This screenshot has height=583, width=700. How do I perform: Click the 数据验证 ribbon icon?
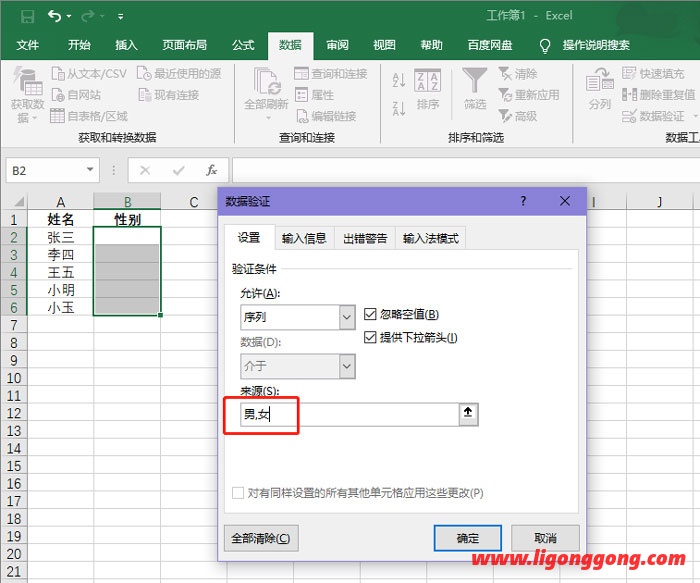[x=629, y=116]
